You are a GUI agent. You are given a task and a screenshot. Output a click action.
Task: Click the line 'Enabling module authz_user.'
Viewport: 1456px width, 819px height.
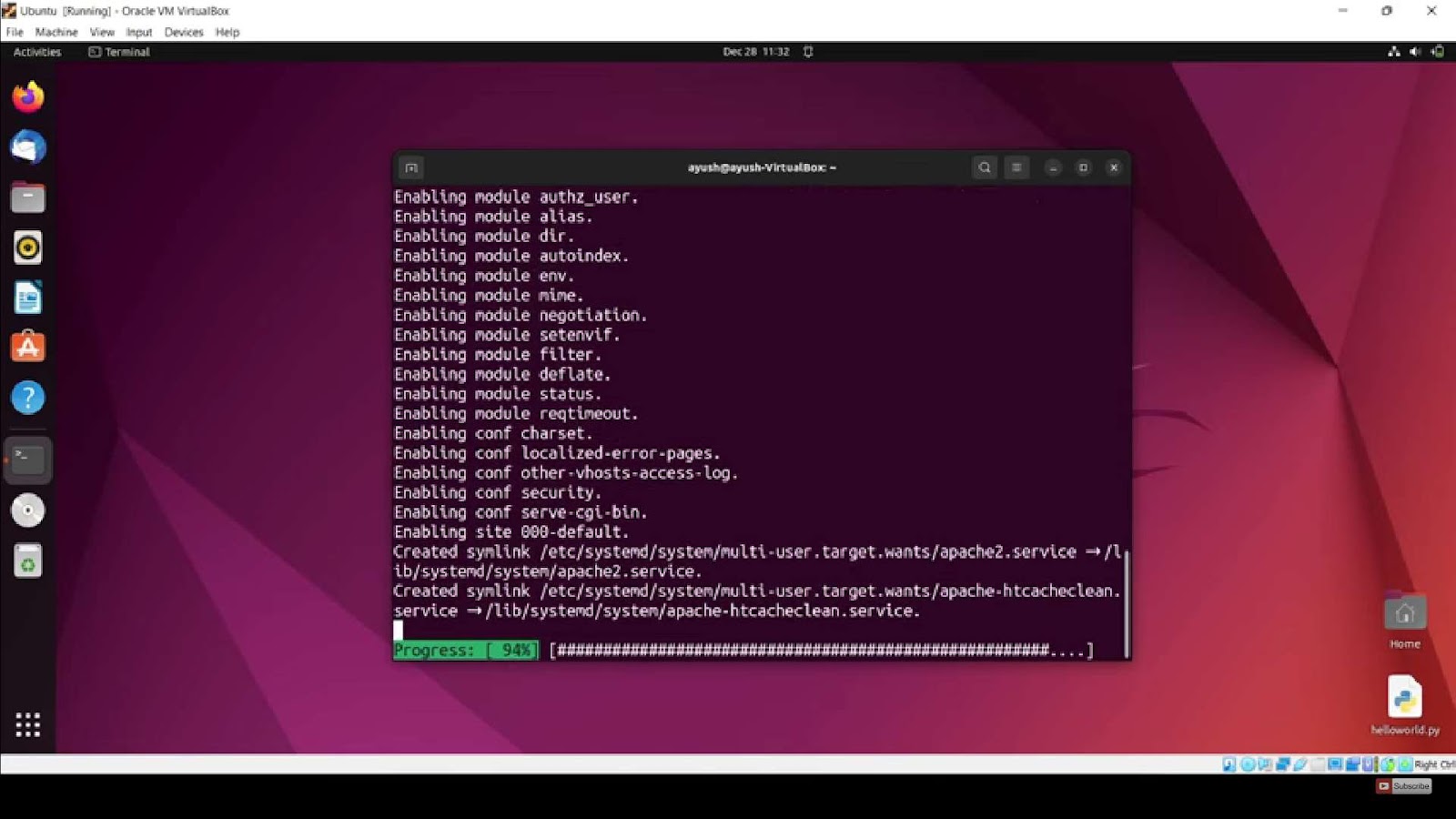point(516,197)
